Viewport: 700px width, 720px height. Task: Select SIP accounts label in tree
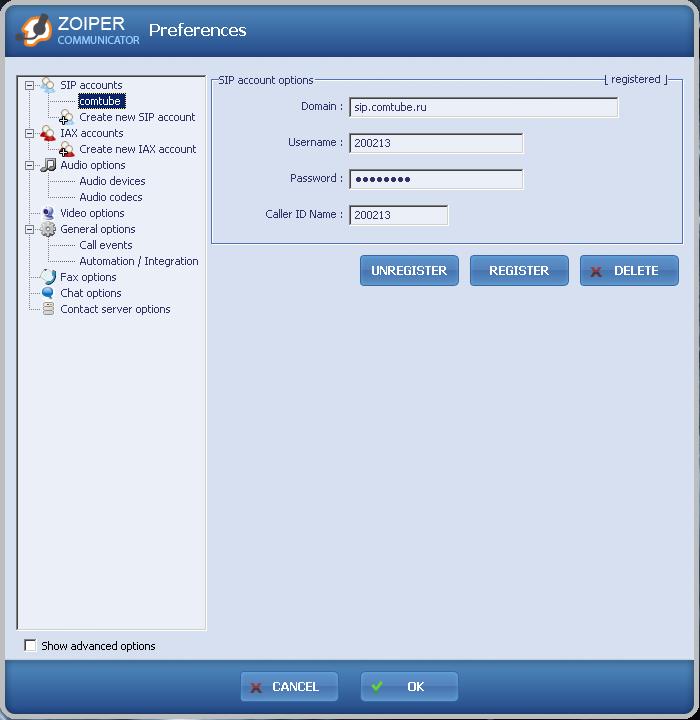(91, 85)
